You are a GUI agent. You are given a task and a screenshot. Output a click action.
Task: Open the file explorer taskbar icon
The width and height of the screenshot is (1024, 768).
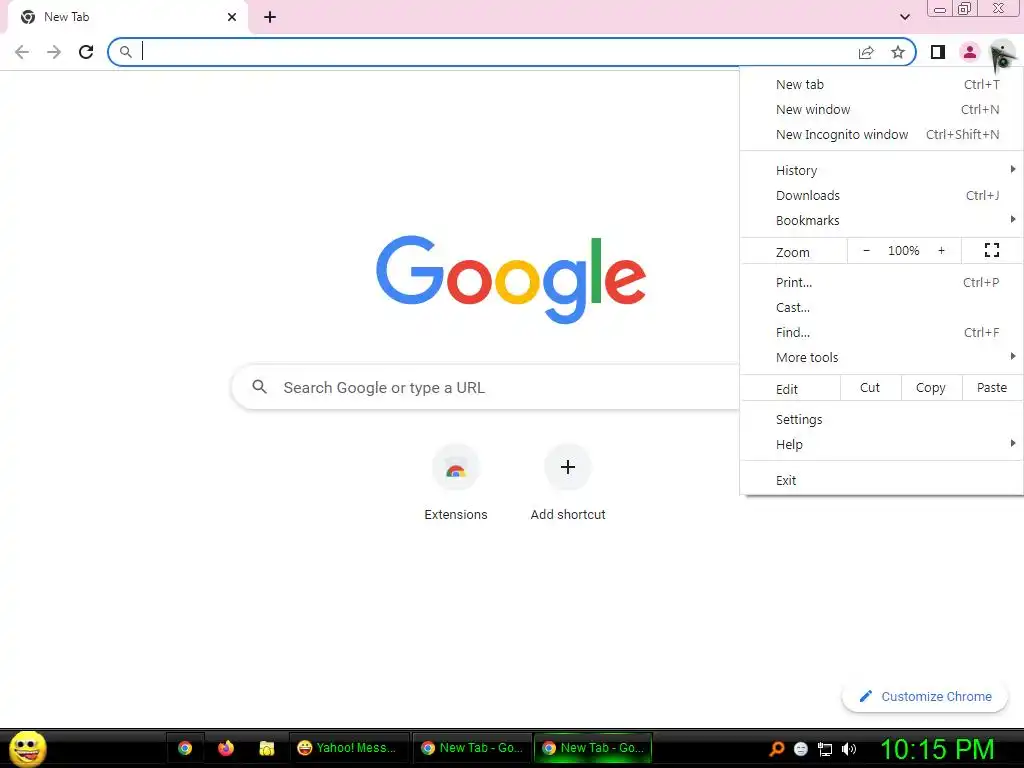click(266, 748)
